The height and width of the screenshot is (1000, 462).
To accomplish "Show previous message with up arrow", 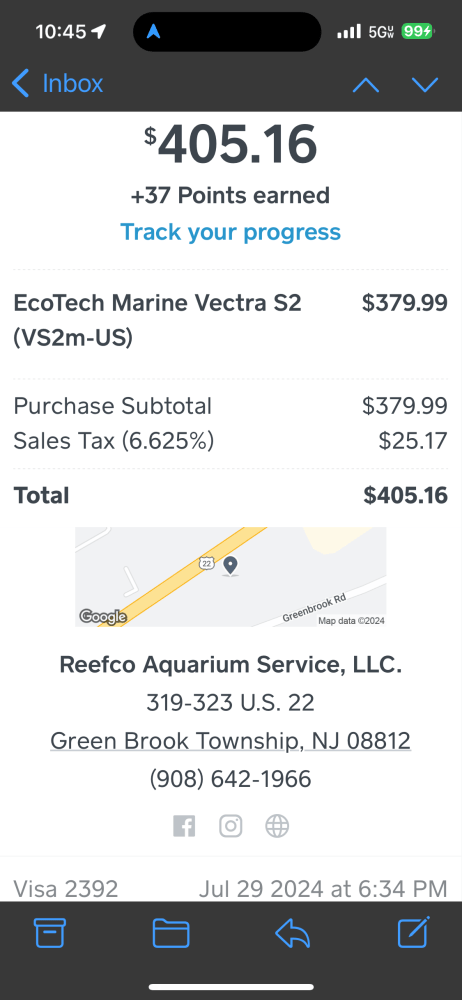I will pos(366,85).
